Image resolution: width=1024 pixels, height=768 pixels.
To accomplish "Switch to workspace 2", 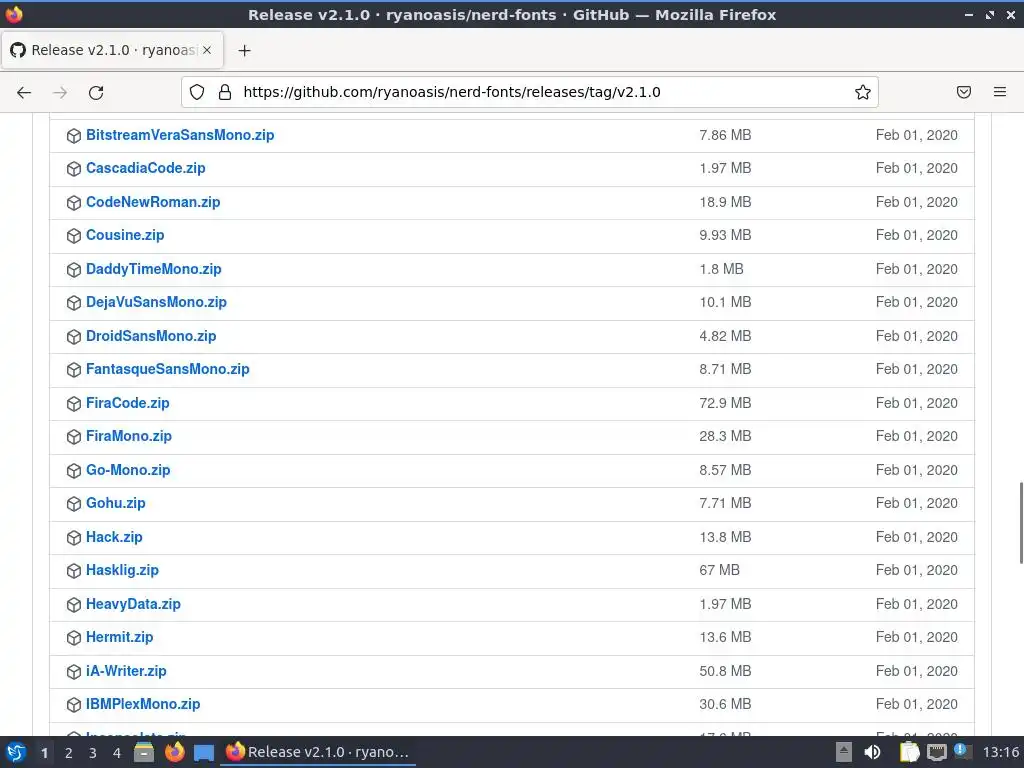I will click(69, 753).
